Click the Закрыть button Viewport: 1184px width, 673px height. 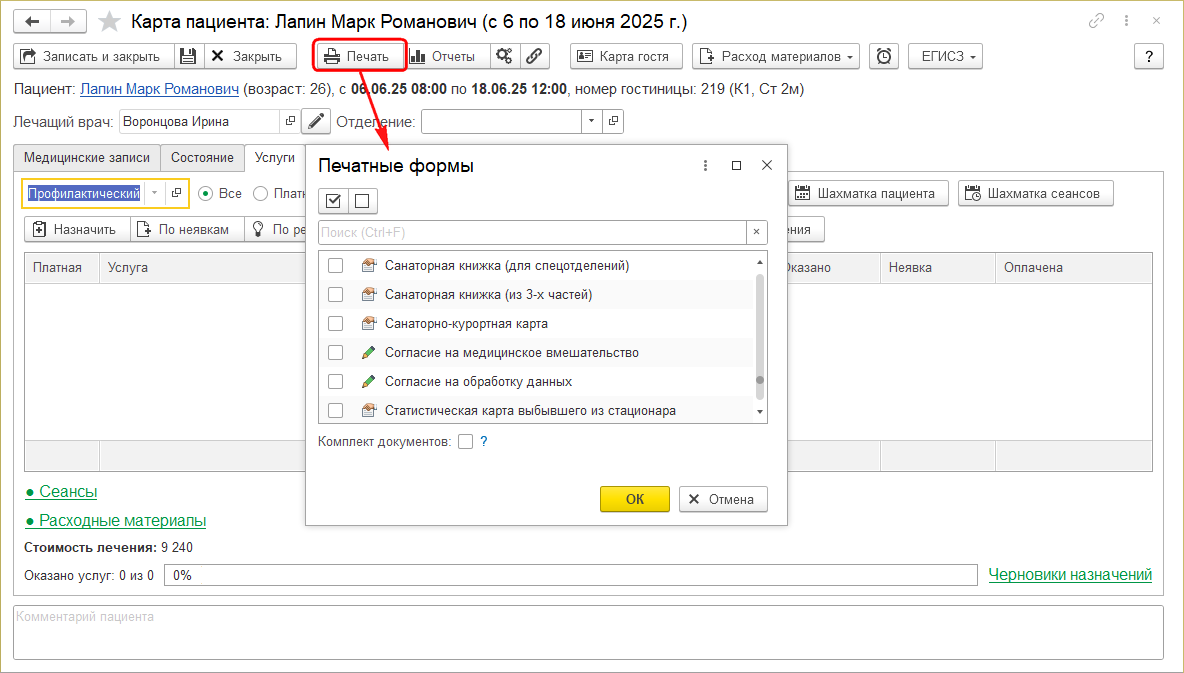pos(249,56)
